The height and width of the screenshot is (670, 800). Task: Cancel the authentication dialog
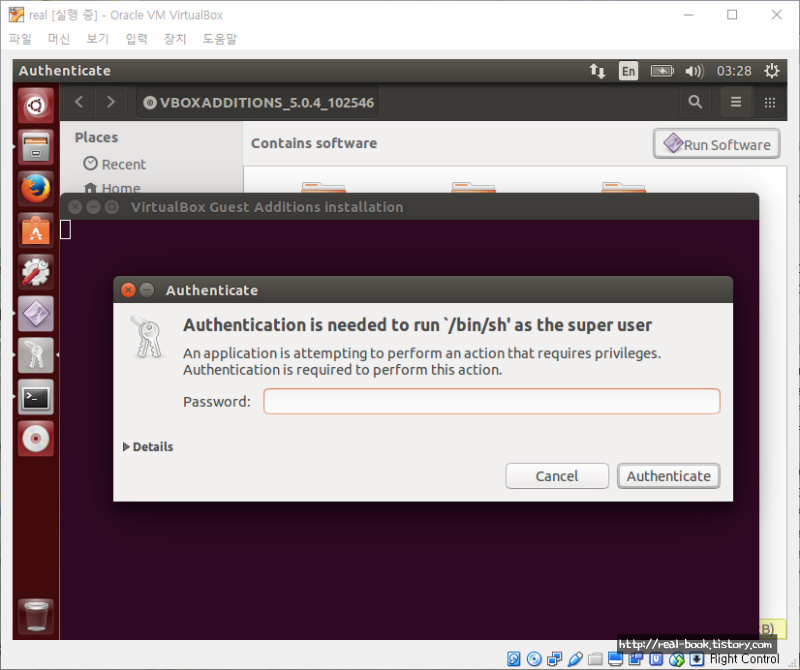[557, 476]
